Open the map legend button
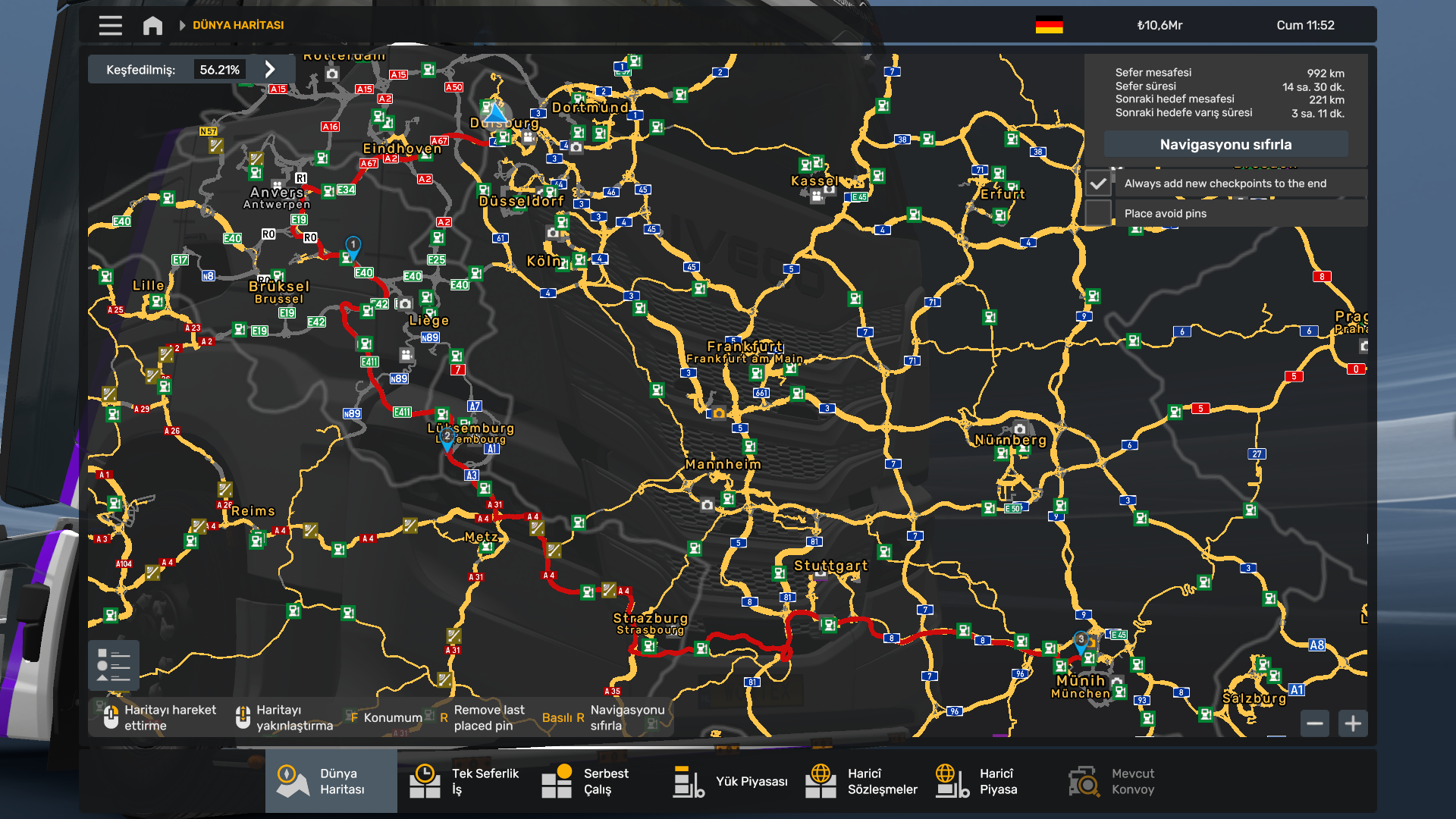 114,665
